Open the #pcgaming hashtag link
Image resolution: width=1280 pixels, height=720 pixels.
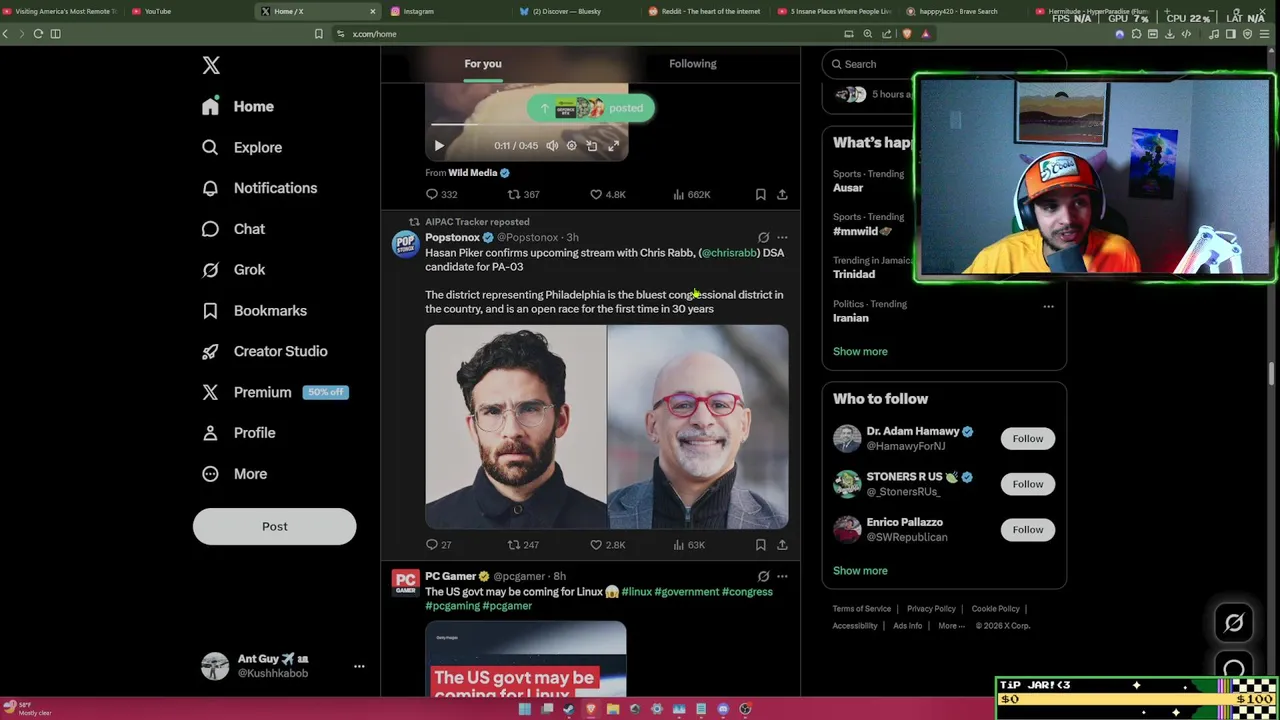click(x=452, y=606)
